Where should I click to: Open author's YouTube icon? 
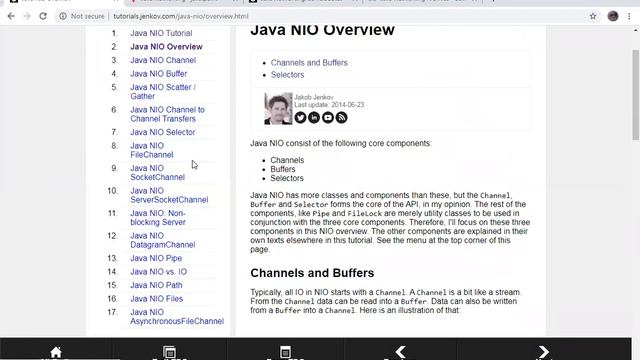click(328, 118)
